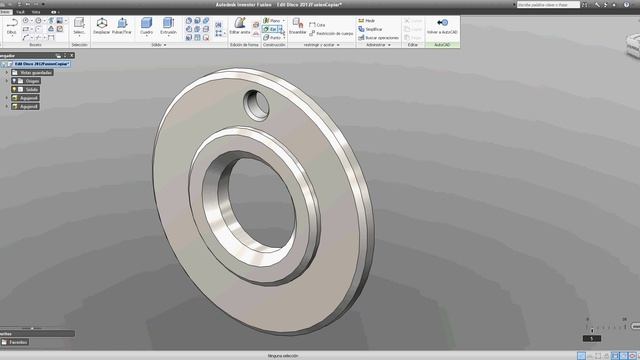640x360 pixels.
Task: Open the Editar arista tool
Action: (240, 26)
